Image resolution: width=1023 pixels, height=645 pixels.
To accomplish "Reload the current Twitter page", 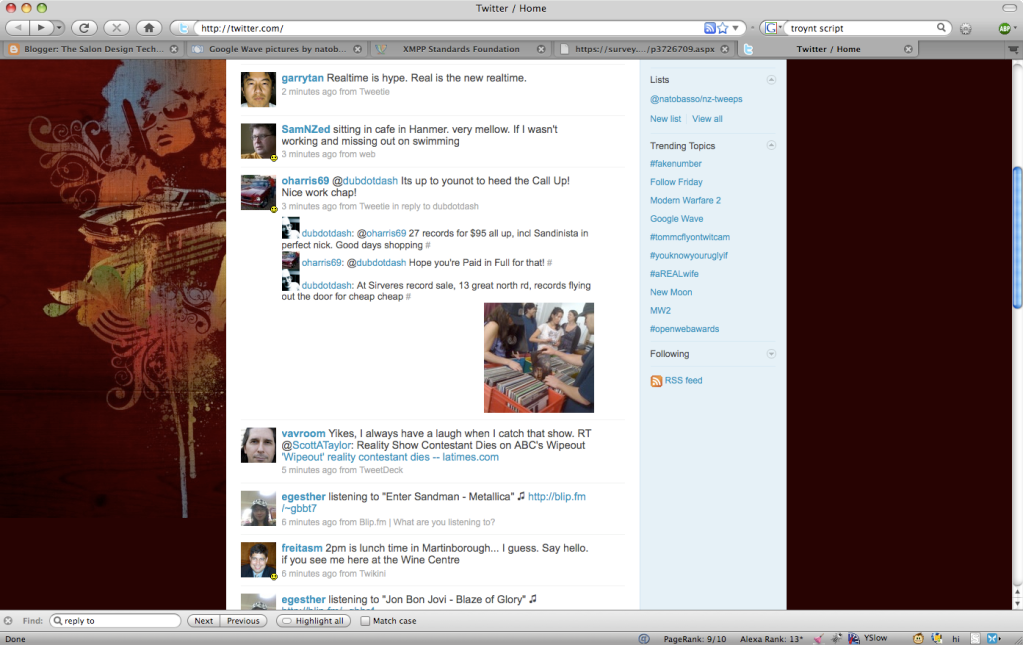I will coord(84,27).
